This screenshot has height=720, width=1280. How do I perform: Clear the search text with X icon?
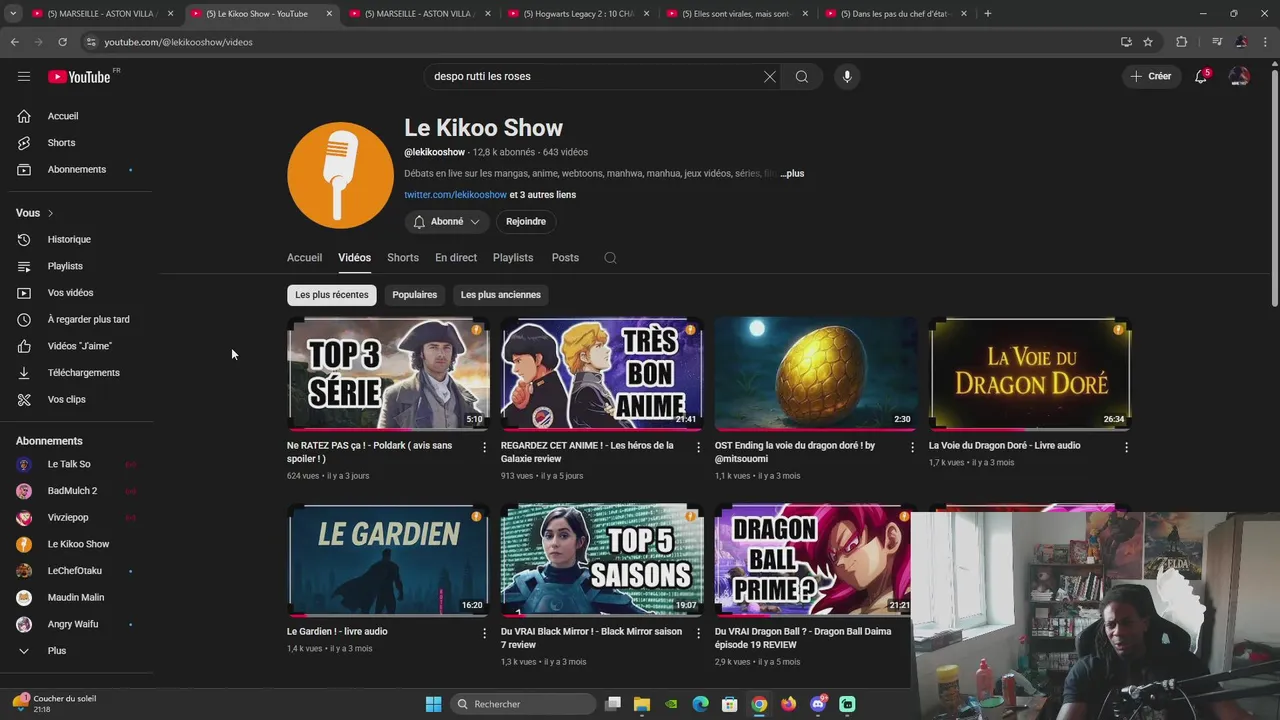click(x=770, y=76)
